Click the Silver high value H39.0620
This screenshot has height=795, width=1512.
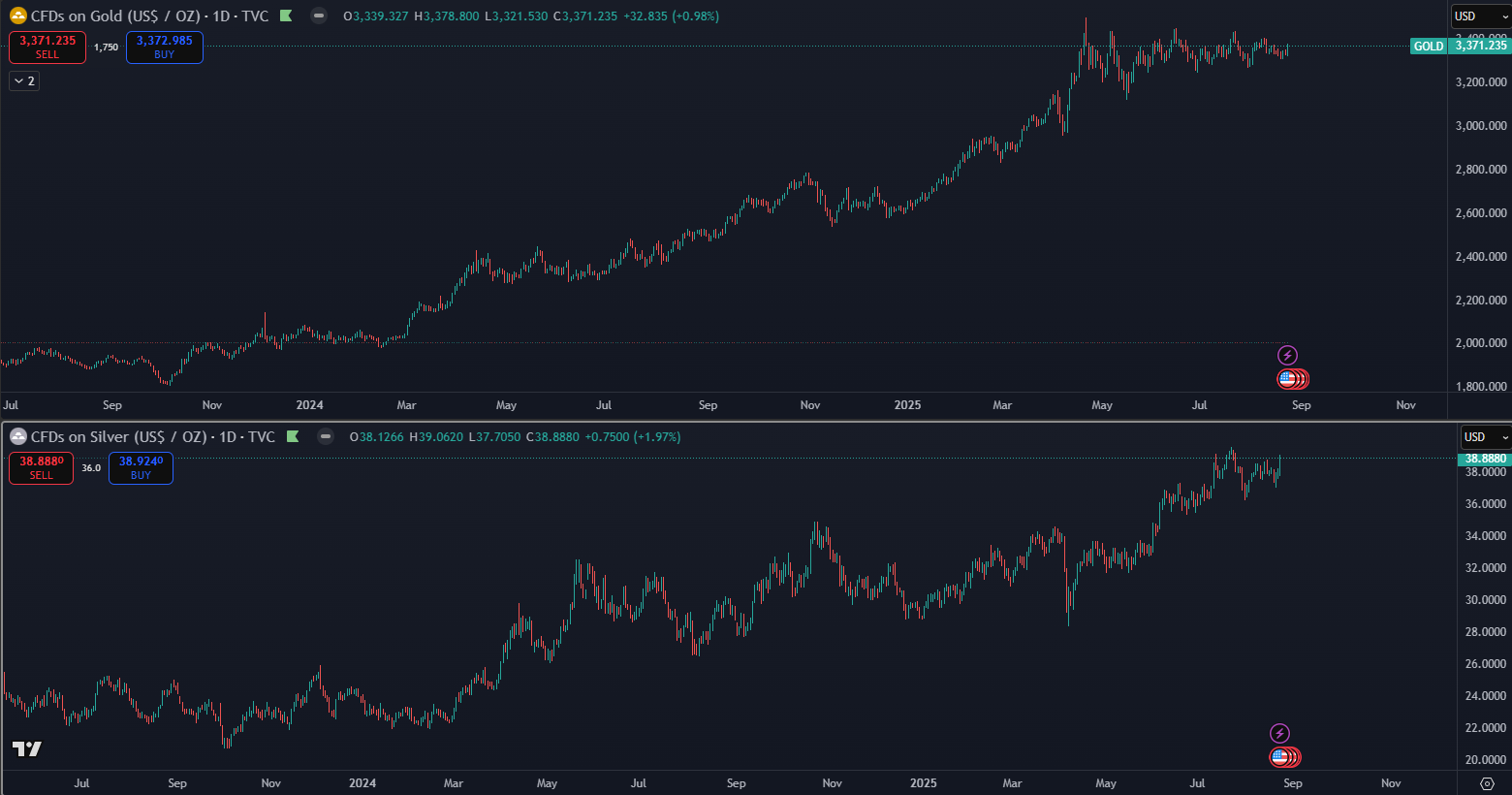tap(436, 437)
